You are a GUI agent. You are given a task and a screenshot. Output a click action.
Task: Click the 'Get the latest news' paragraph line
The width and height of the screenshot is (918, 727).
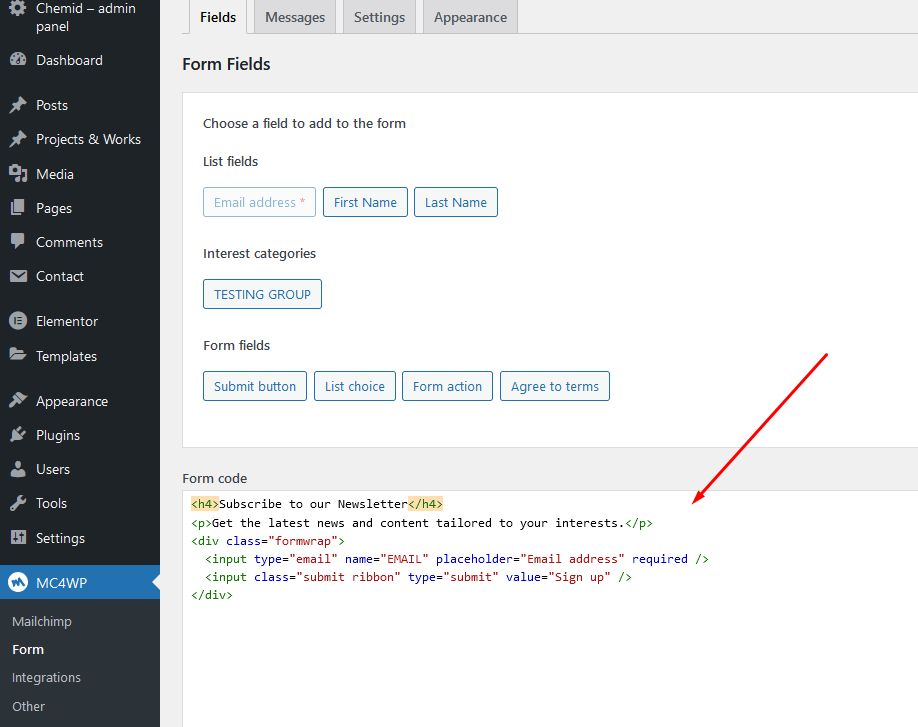coord(422,522)
